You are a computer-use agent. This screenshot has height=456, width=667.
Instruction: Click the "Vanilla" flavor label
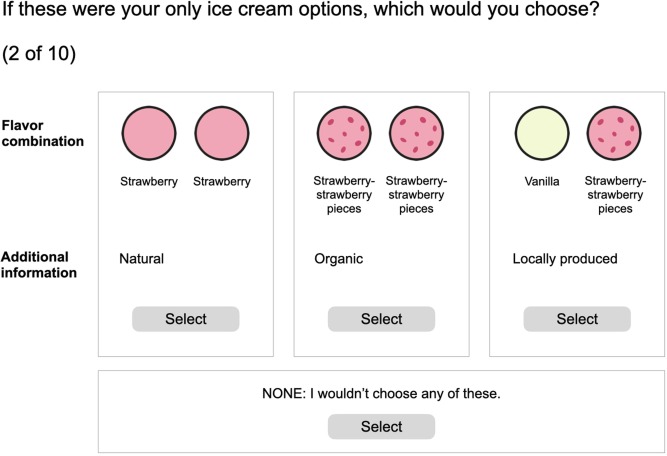coord(541,183)
